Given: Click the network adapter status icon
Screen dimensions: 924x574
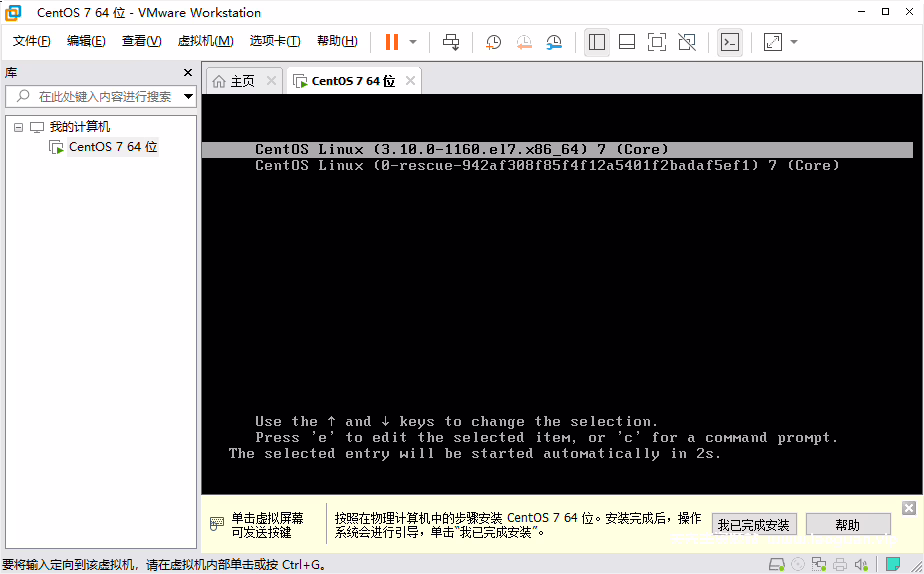Looking at the screenshot, I should (819, 565).
